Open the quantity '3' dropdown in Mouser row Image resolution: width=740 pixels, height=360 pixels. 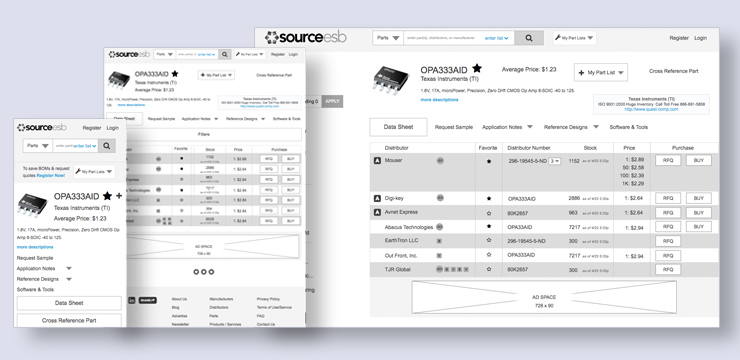point(555,161)
